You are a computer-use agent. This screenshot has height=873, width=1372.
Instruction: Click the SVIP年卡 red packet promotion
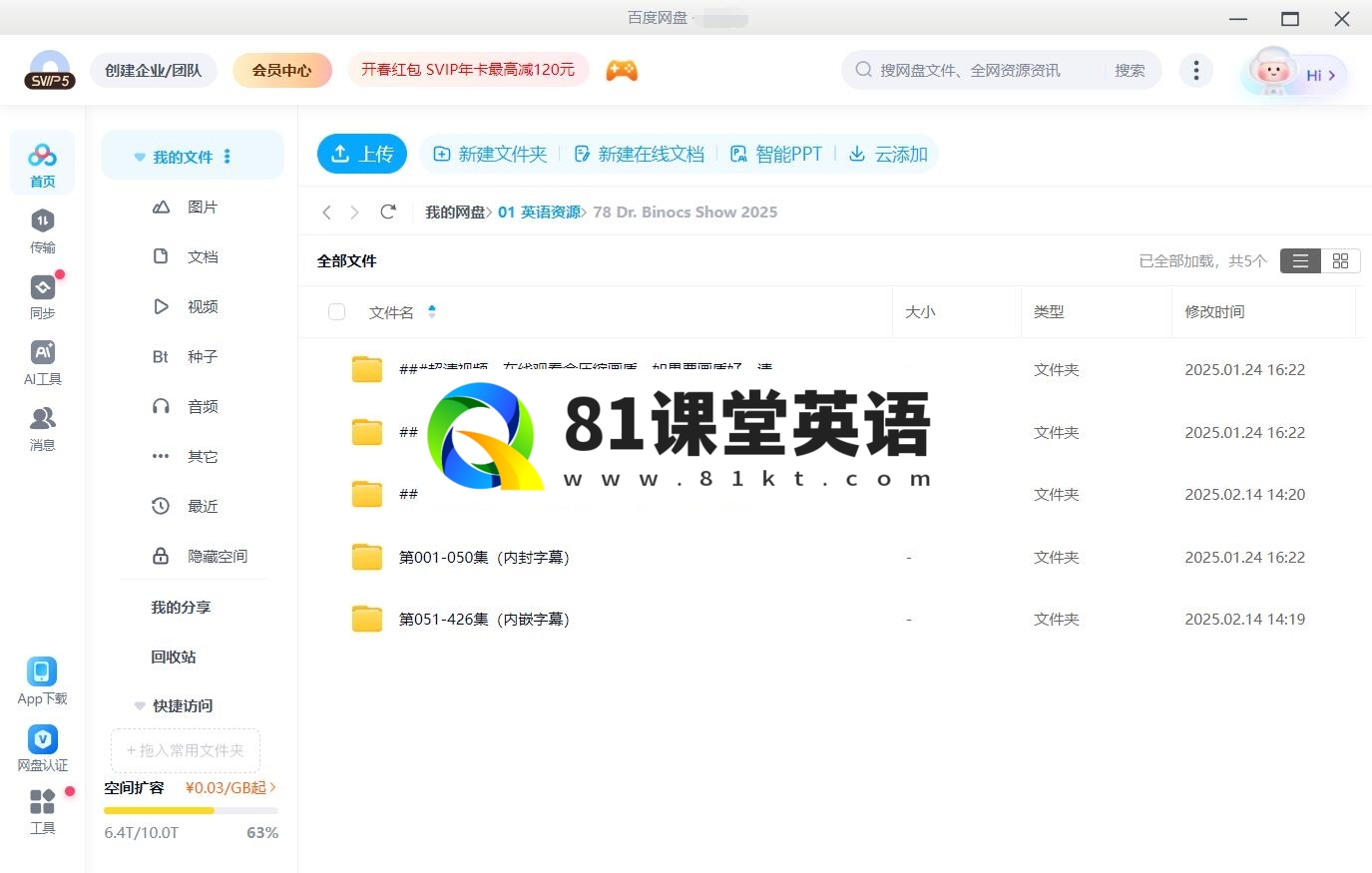click(x=468, y=70)
